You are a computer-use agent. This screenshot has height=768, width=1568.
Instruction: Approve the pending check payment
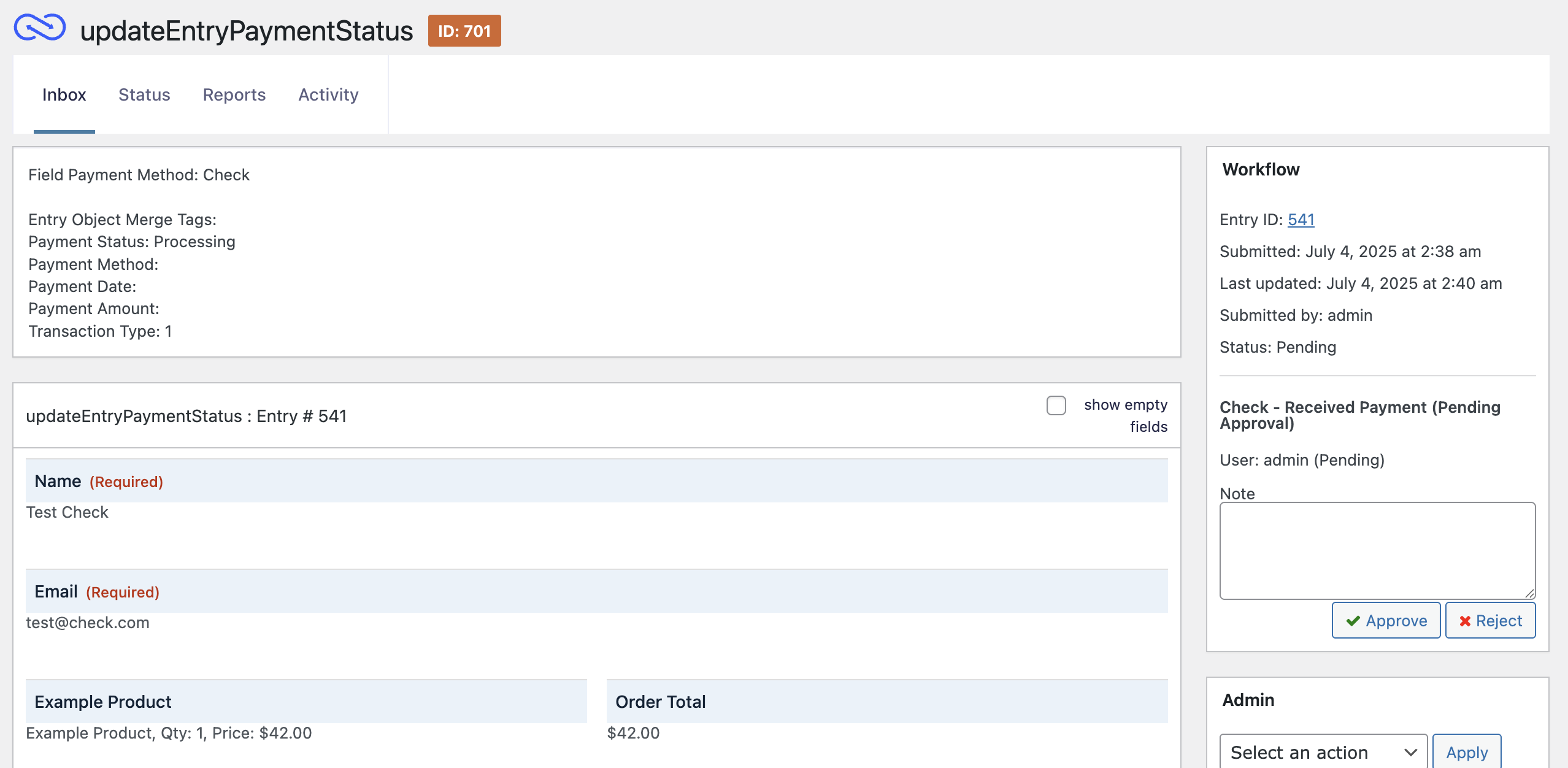coord(1386,621)
